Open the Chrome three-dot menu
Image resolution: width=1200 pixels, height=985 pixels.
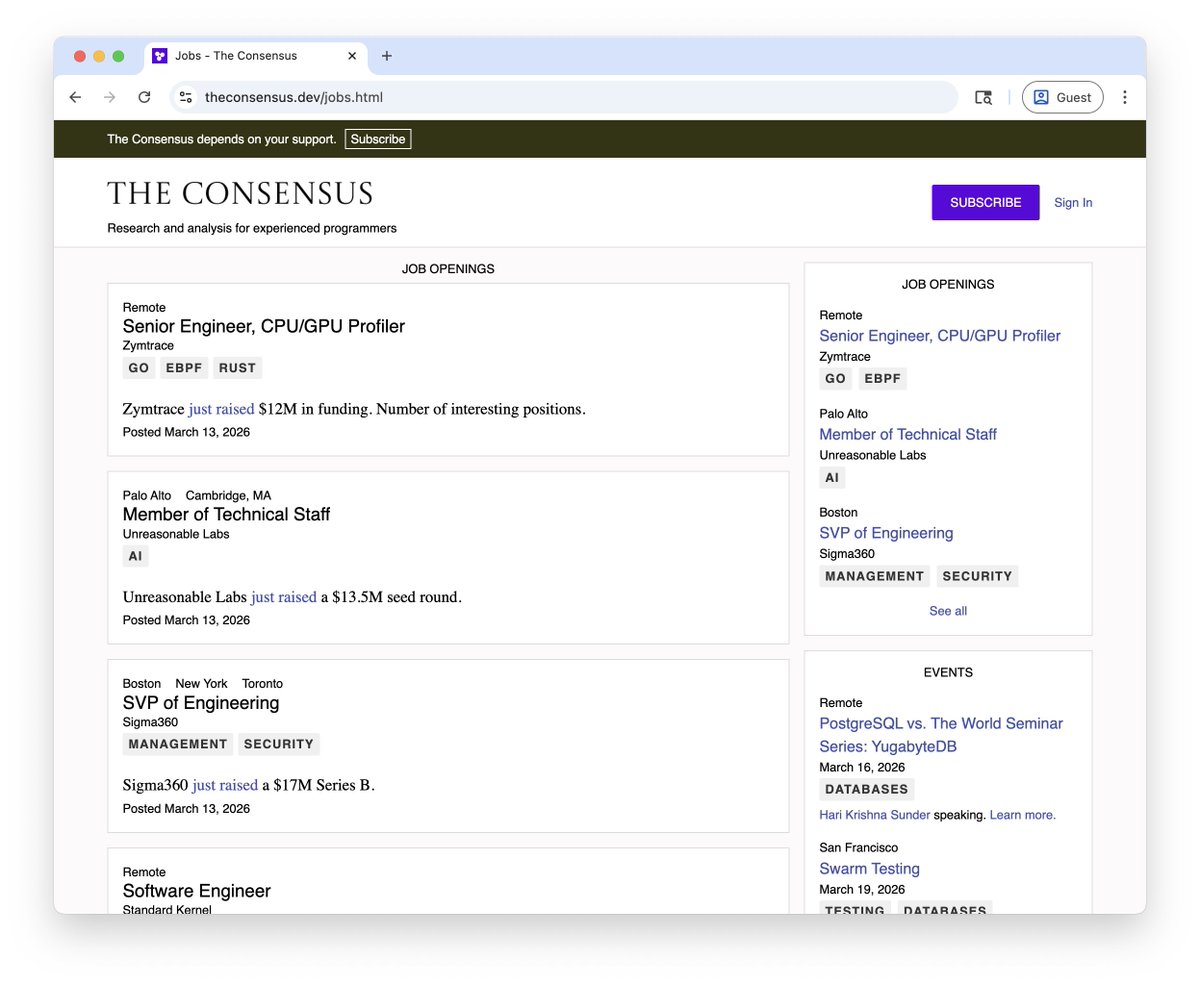click(x=1125, y=97)
